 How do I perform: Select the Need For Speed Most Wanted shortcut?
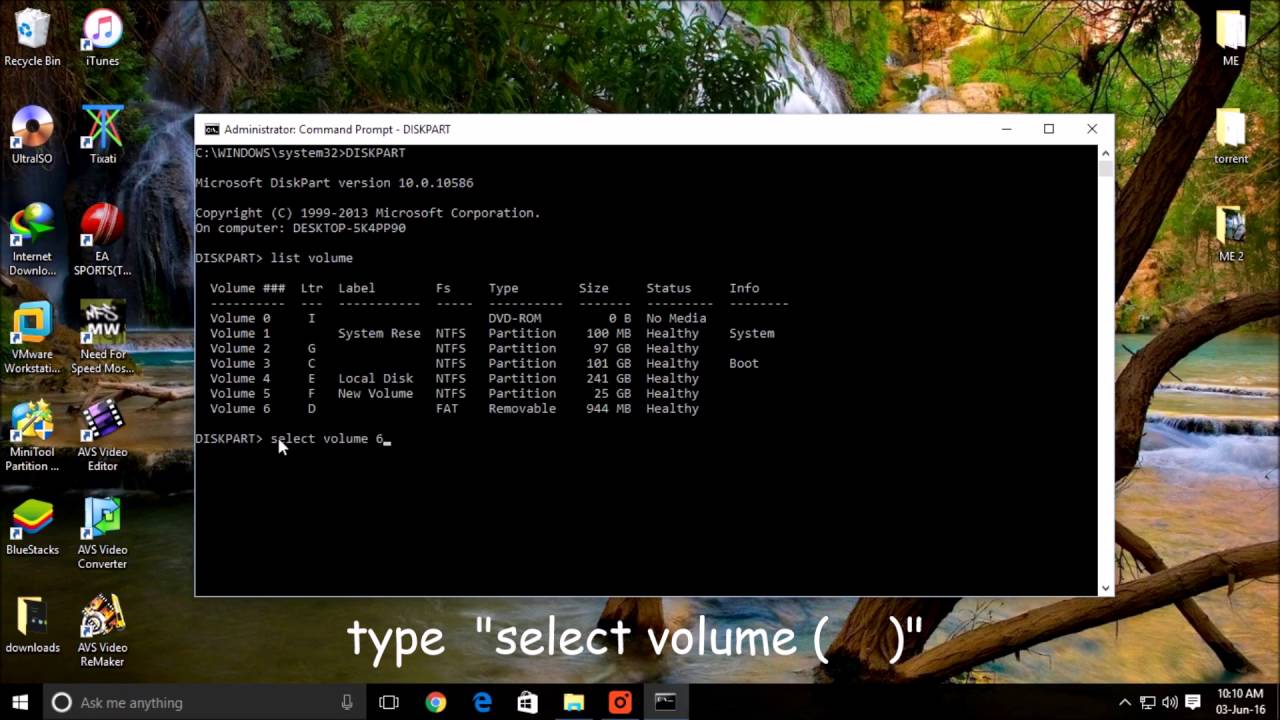tap(102, 338)
